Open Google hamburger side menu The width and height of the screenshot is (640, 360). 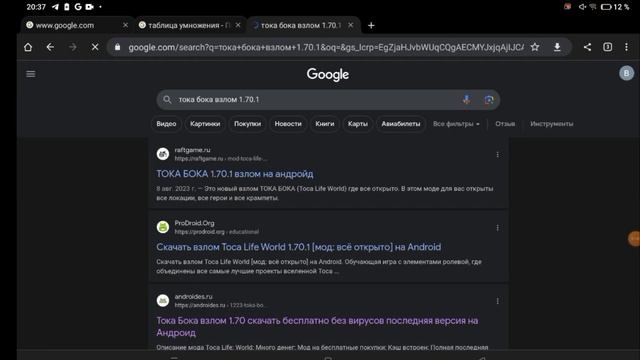31,74
